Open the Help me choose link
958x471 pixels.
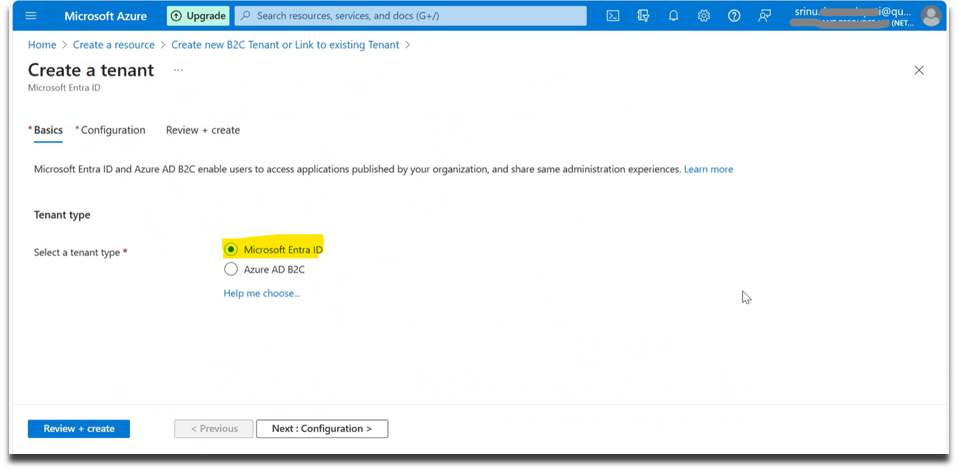261,293
